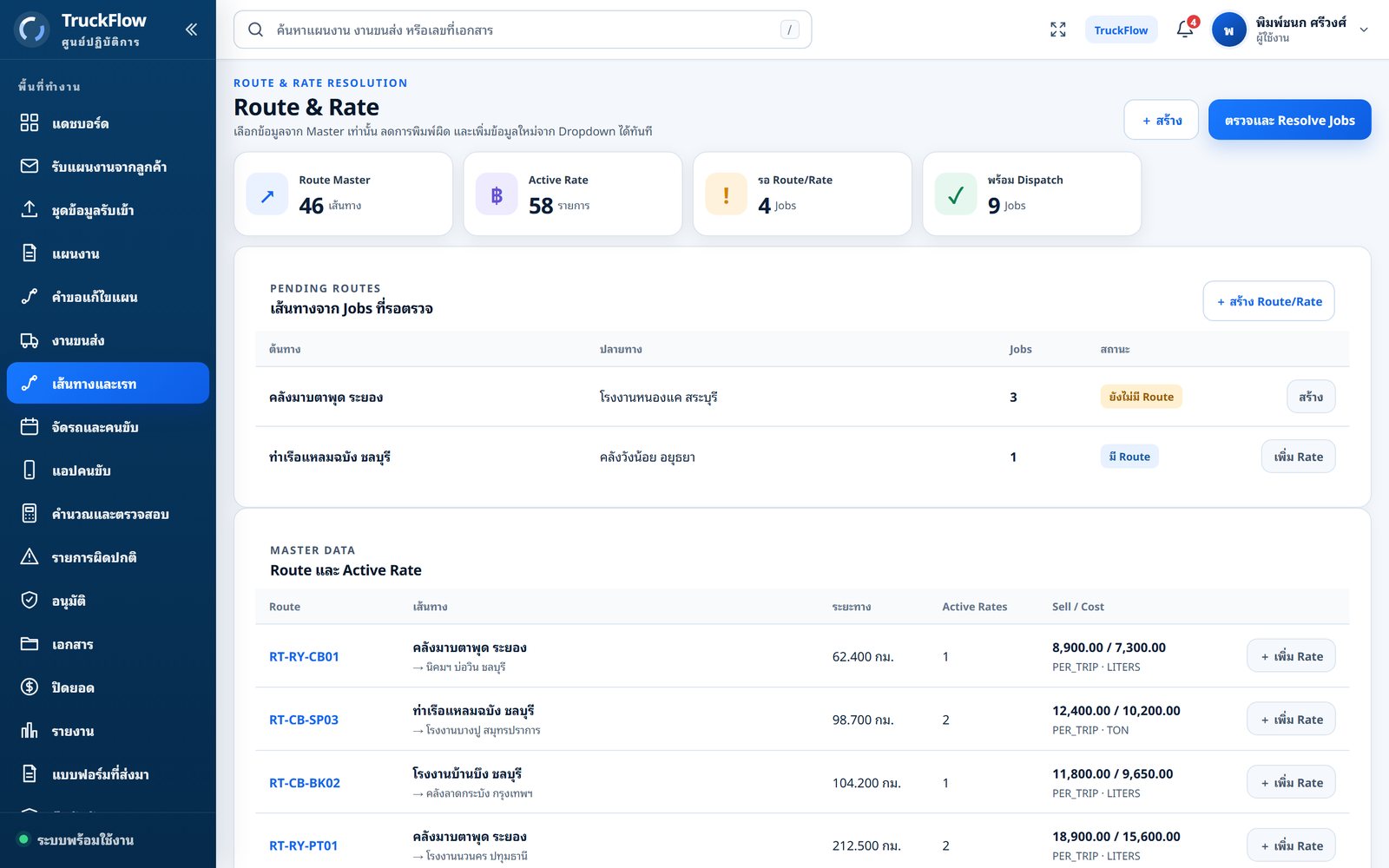Select เส้นทางและเรท in sidebar
1389x868 pixels.
[x=108, y=383]
